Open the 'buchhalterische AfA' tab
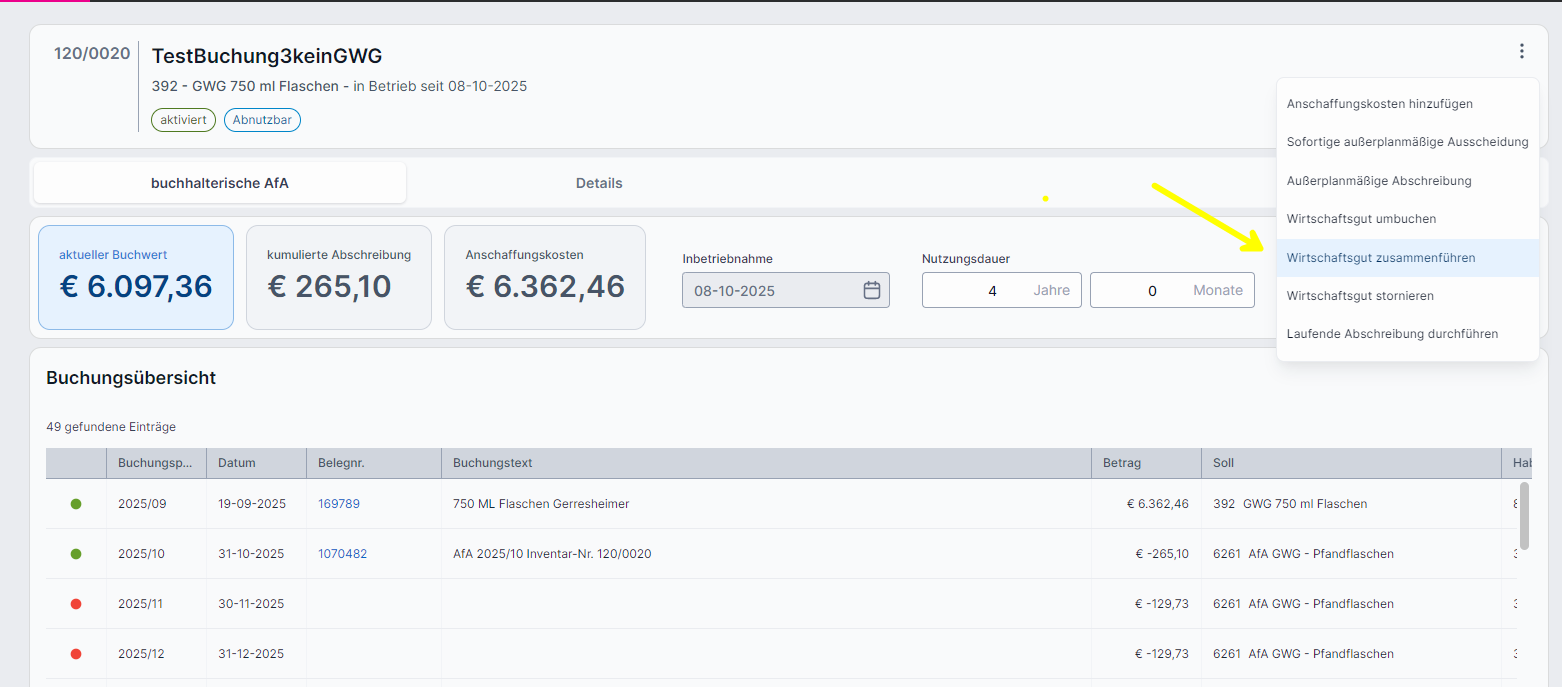The width and height of the screenshot is (1562, 687). 220,183
